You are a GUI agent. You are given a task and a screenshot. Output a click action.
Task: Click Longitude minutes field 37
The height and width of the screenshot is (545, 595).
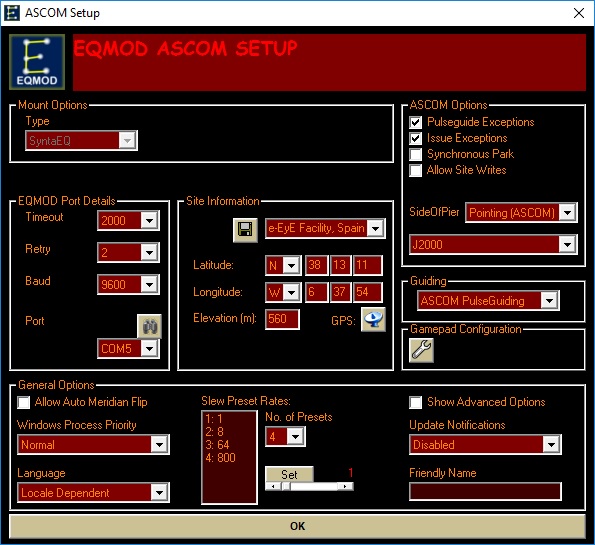(340, 292)
